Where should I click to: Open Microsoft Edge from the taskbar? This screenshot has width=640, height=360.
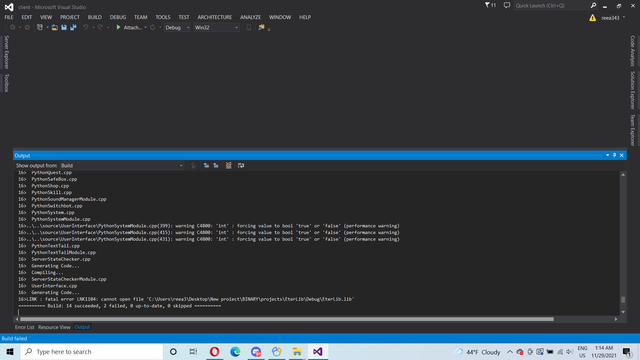(235, 351)
